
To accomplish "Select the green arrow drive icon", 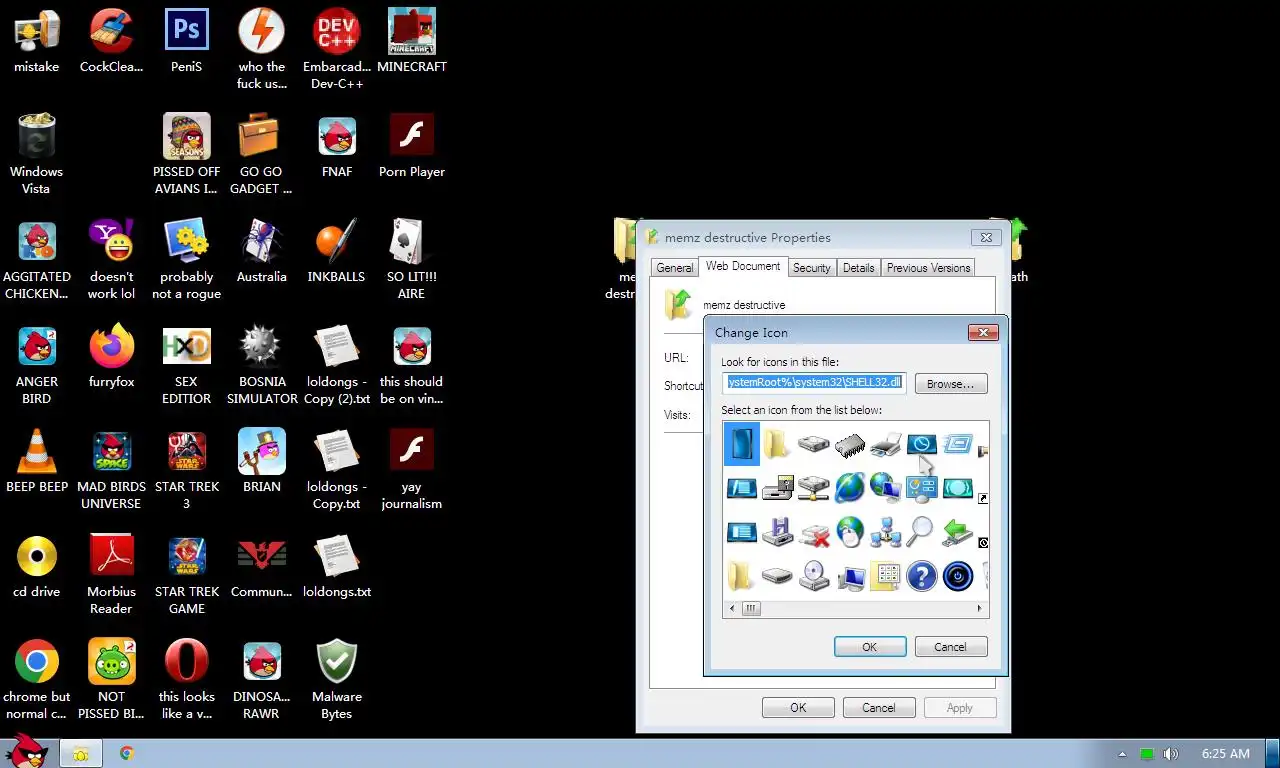I will click(x=957, y=532).
